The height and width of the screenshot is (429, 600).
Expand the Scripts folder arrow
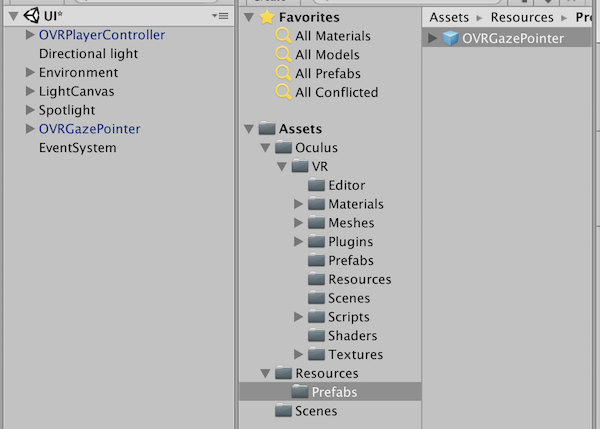[298, 317]
